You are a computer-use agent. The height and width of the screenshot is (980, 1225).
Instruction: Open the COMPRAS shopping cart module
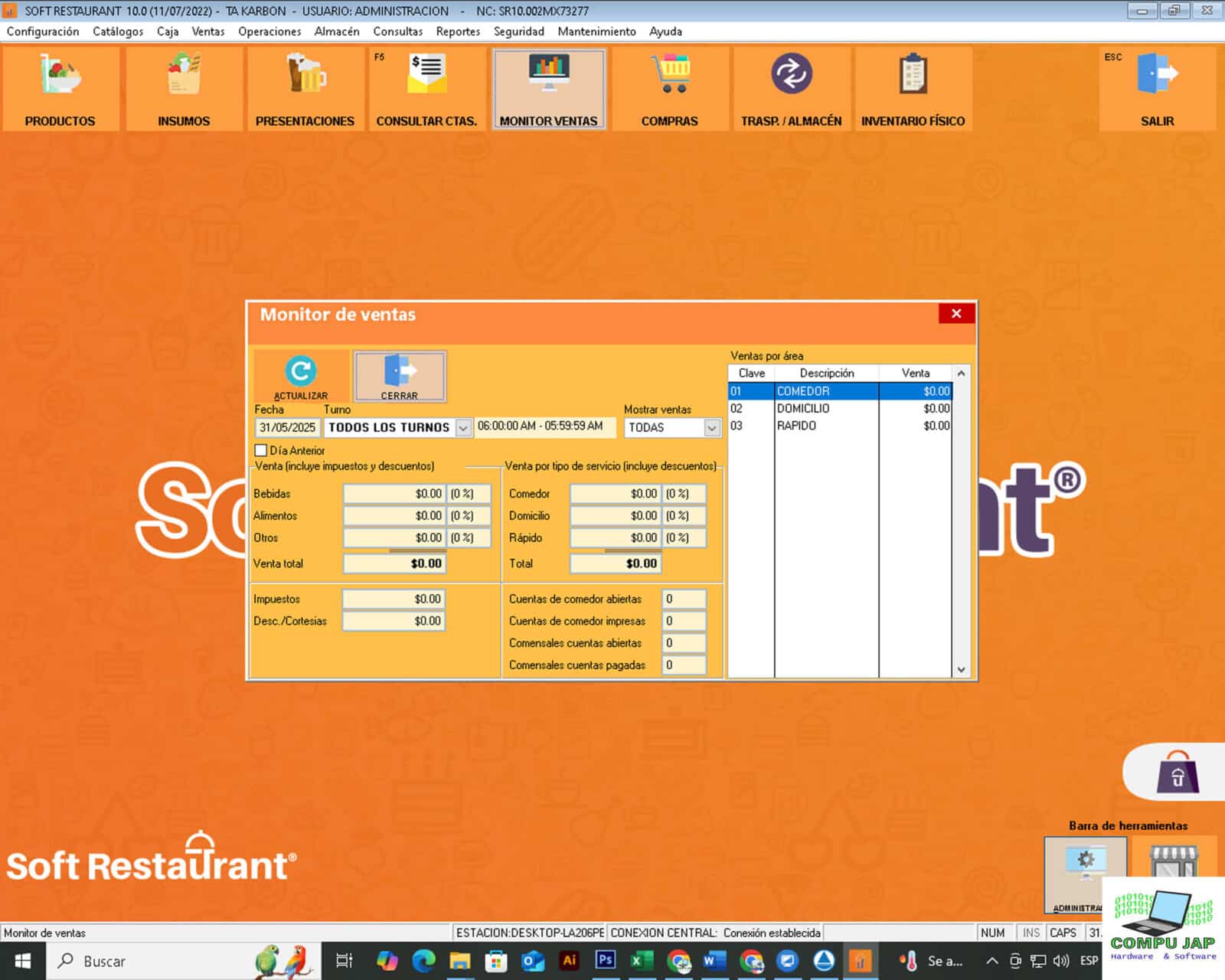coord(670,89)
